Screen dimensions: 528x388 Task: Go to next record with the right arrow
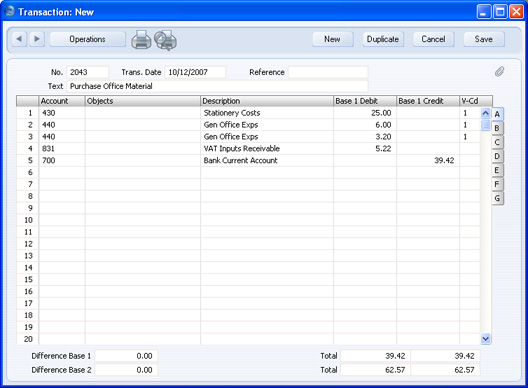pyautogui.click(x=37, y=39)
